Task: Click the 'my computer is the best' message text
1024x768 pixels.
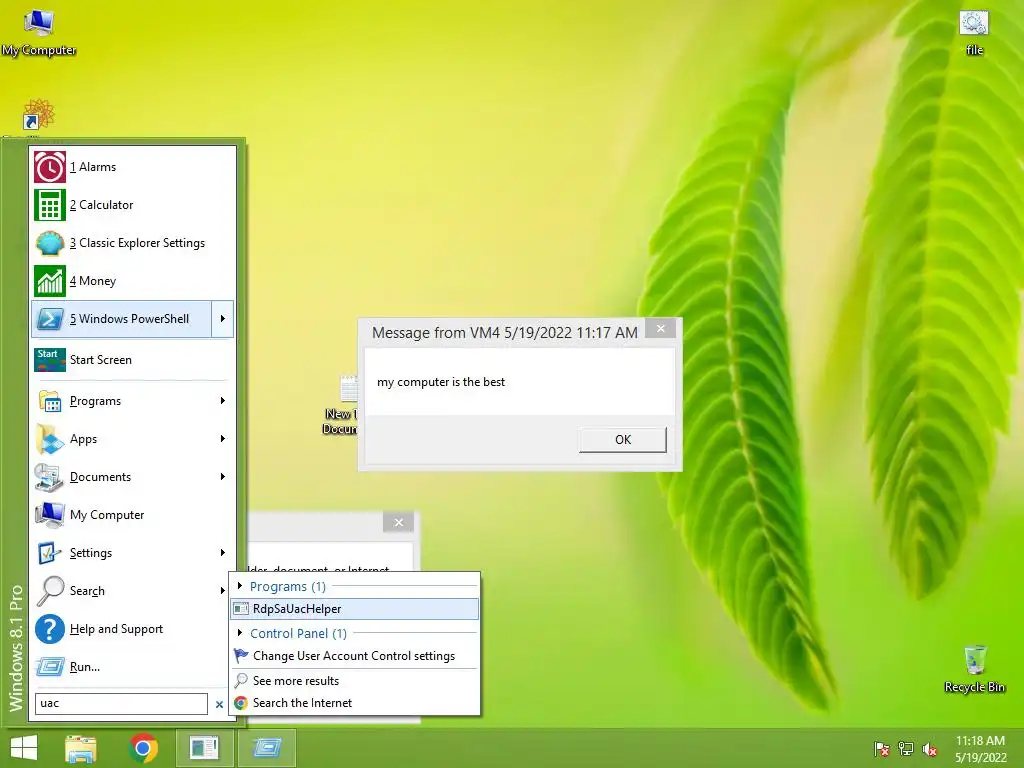Action: pyautogui.click(x=441, y=382)
